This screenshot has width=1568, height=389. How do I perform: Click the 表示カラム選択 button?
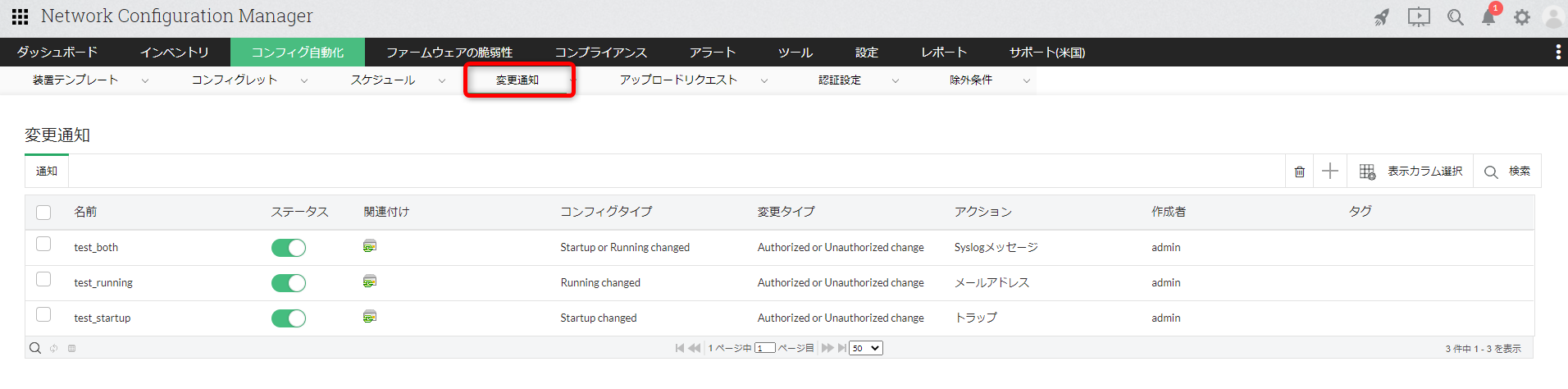tap(1411, 172)
